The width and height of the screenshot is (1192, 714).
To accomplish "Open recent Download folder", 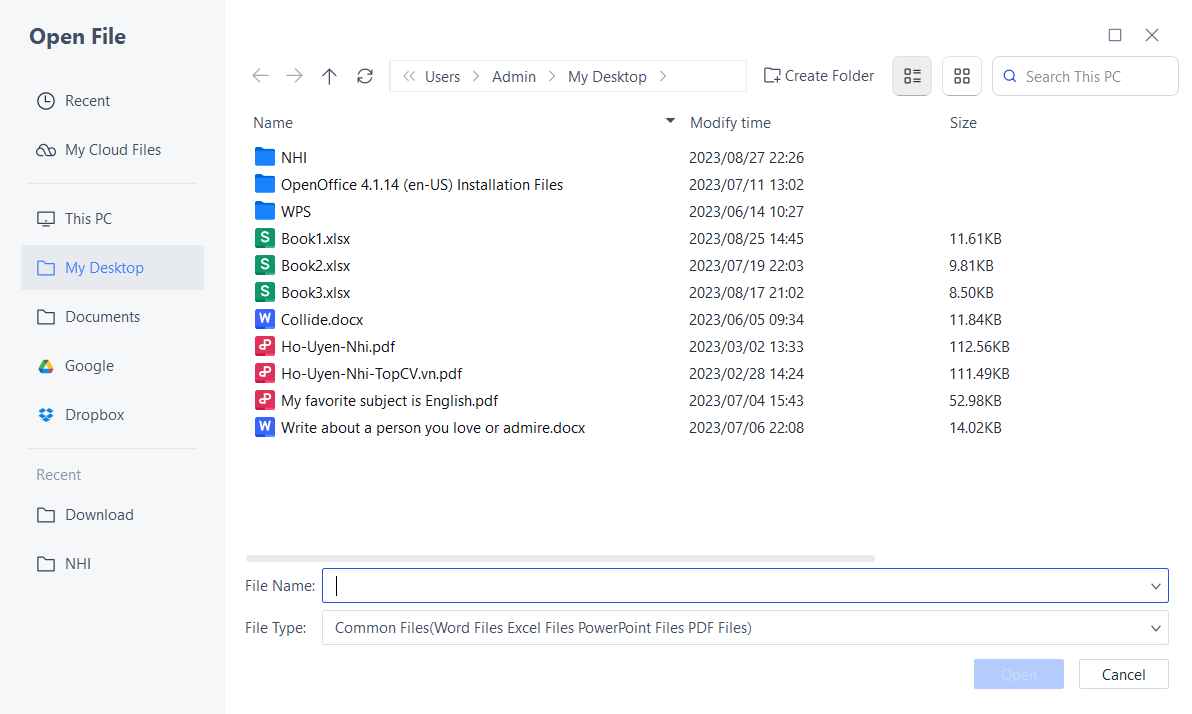I will click(113, 515).
